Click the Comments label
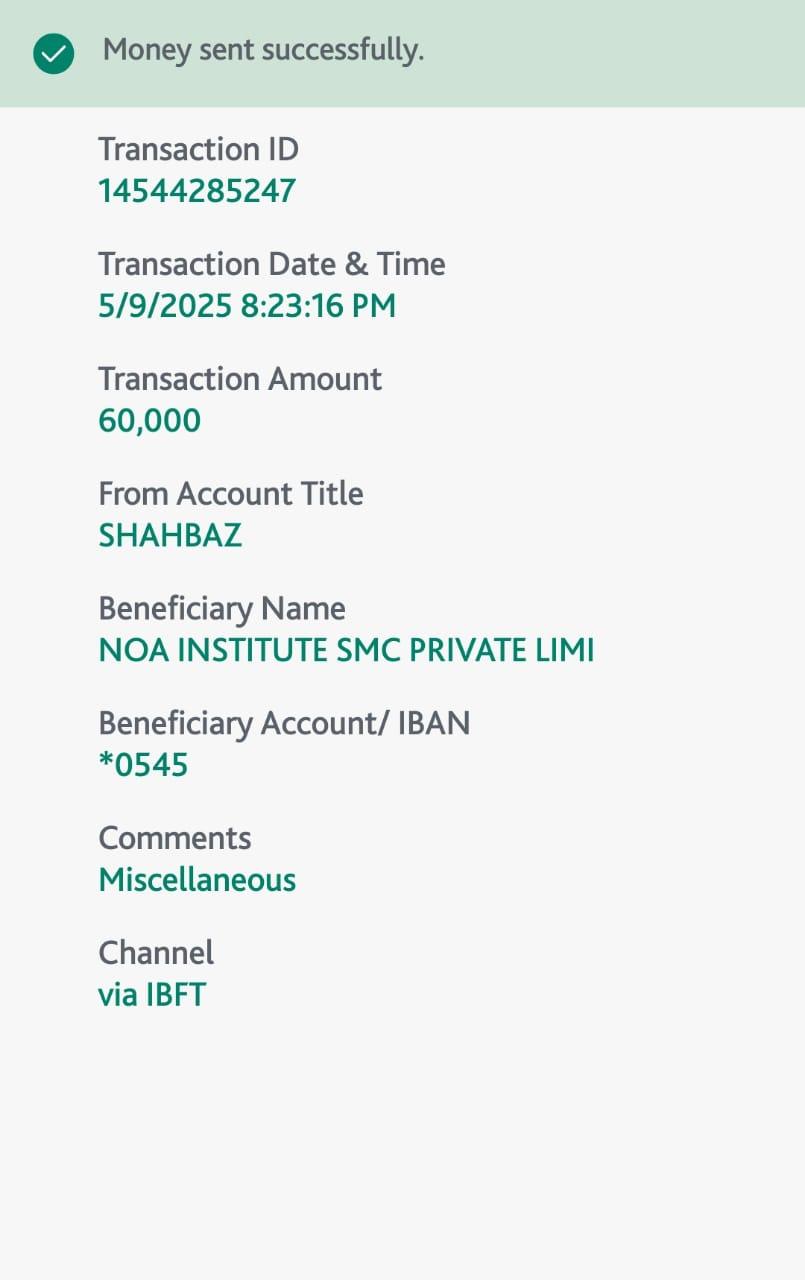The width and height of the screenshot is (805, 1280). pos(174,838)
